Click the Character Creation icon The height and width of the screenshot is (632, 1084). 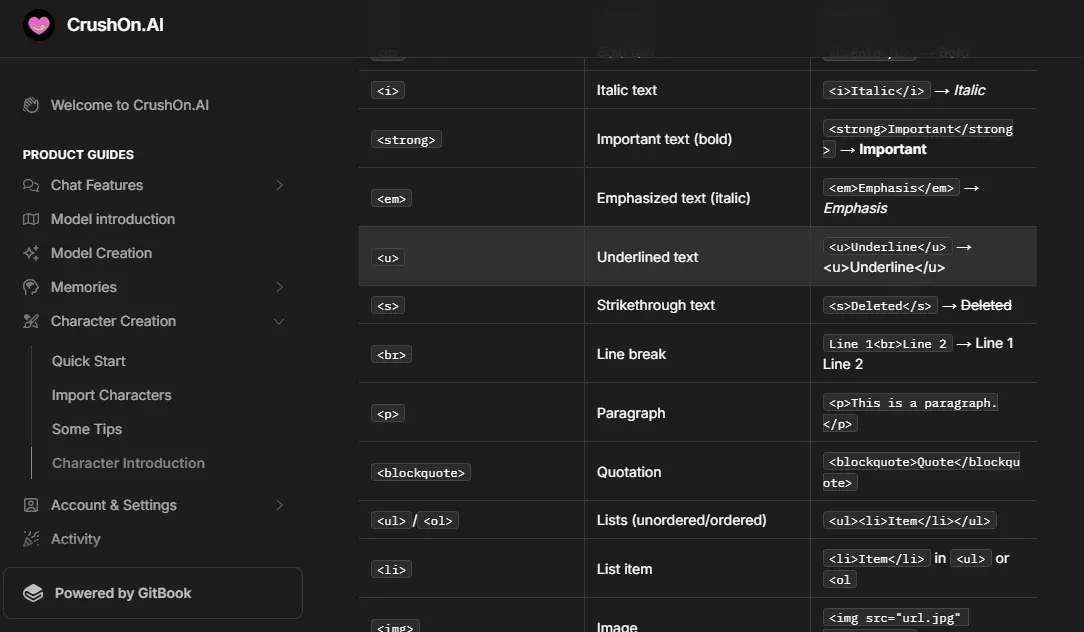coord(31,321)
